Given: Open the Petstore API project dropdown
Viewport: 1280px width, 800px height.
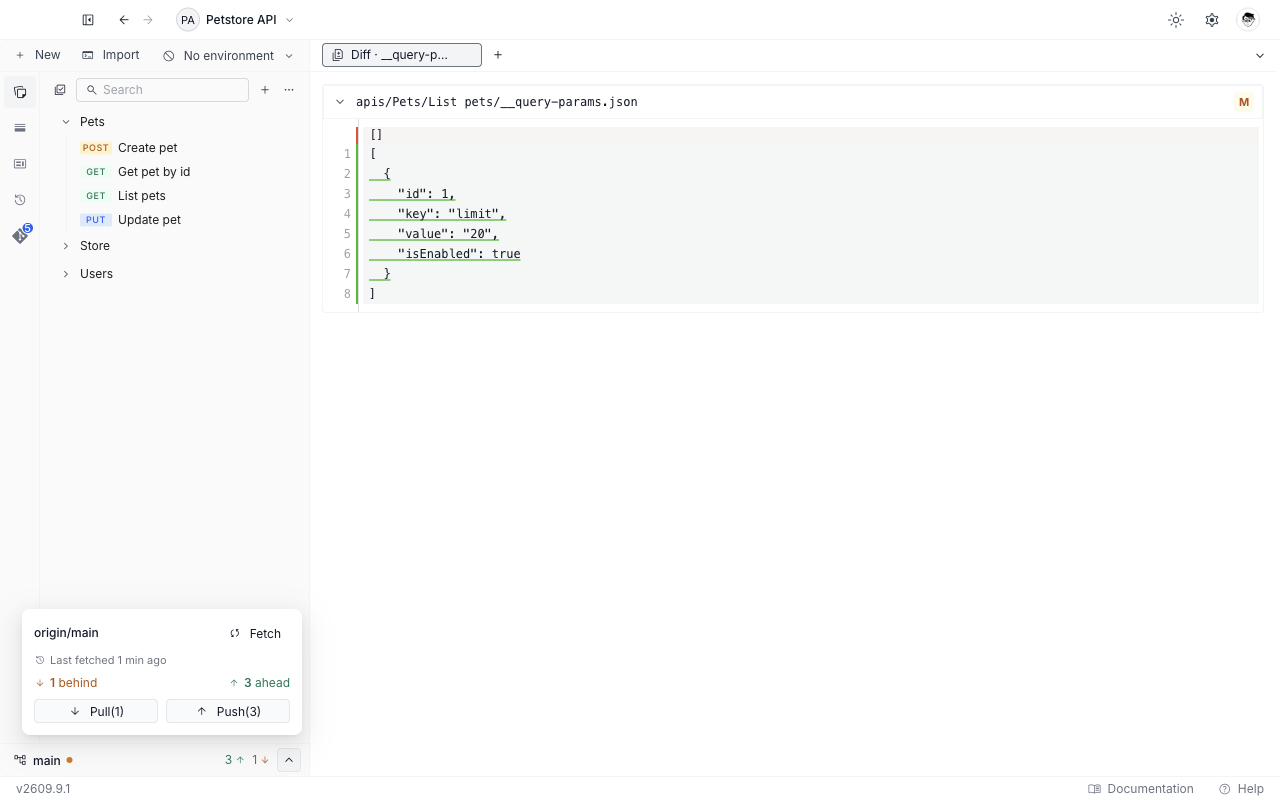Looking at the screenshot, I should tap(236, 20).
